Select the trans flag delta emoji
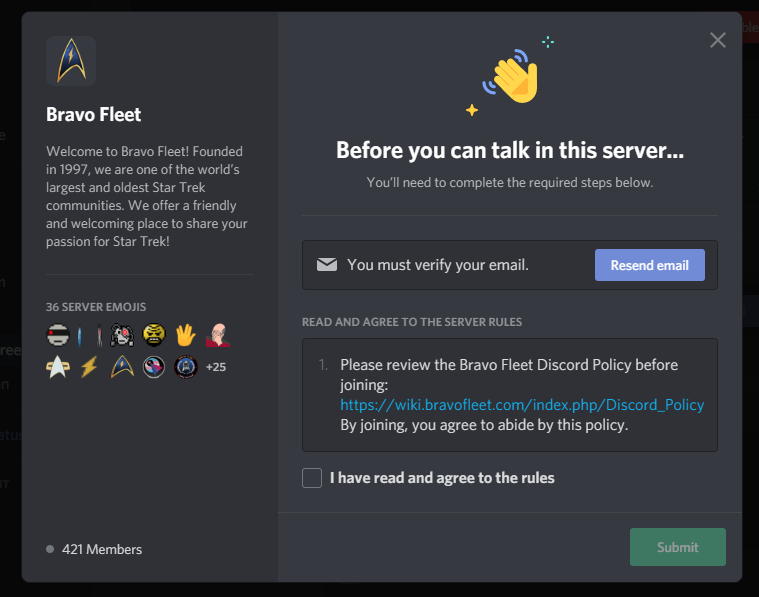The height and width of the screenshot is (597, 759). coord(154,367)
